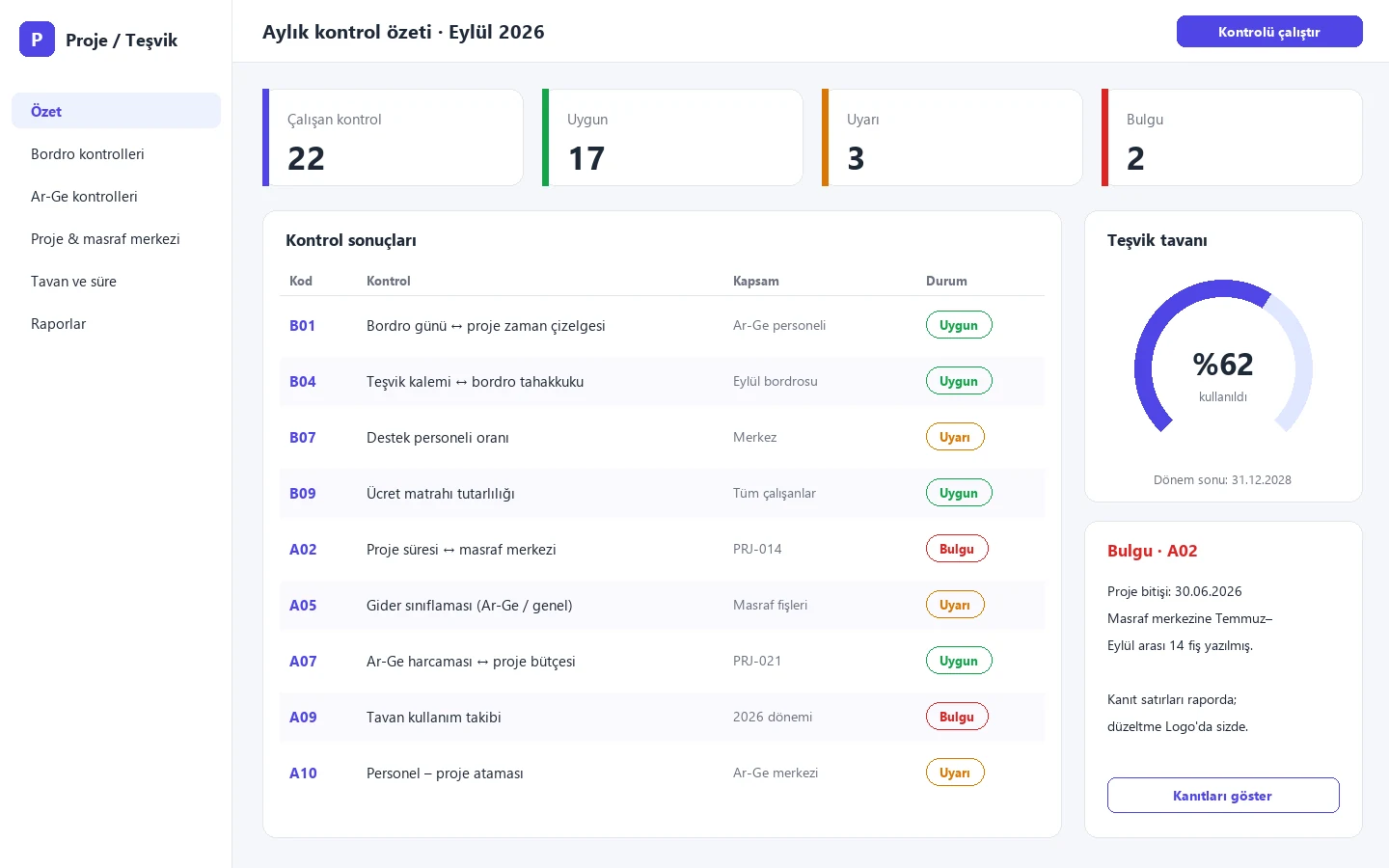Click the 'PRJ-014' scope cell

click(x=757, y=549)
